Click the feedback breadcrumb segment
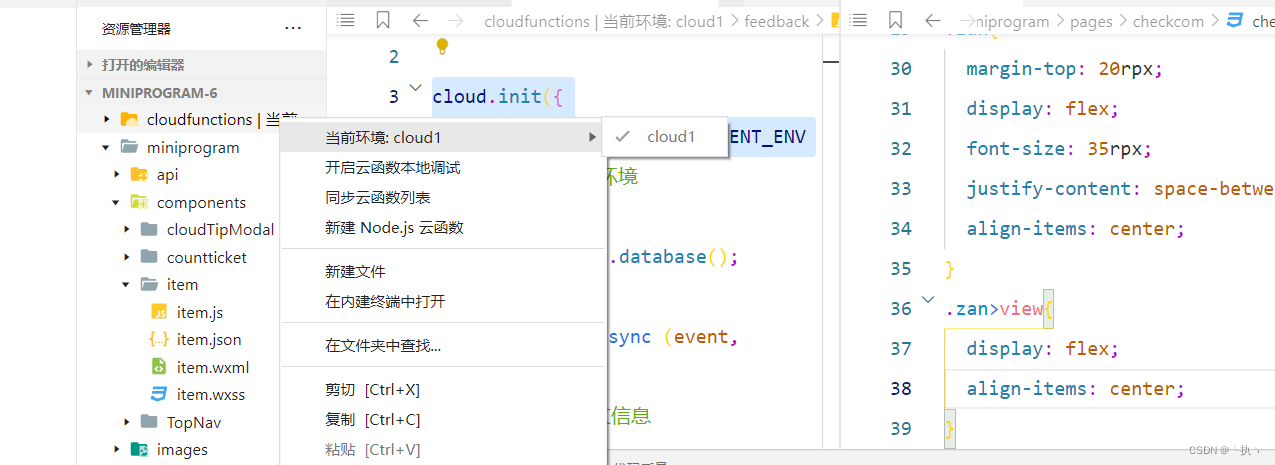This screenshot has width=1275, height=465. click(777, 21)
